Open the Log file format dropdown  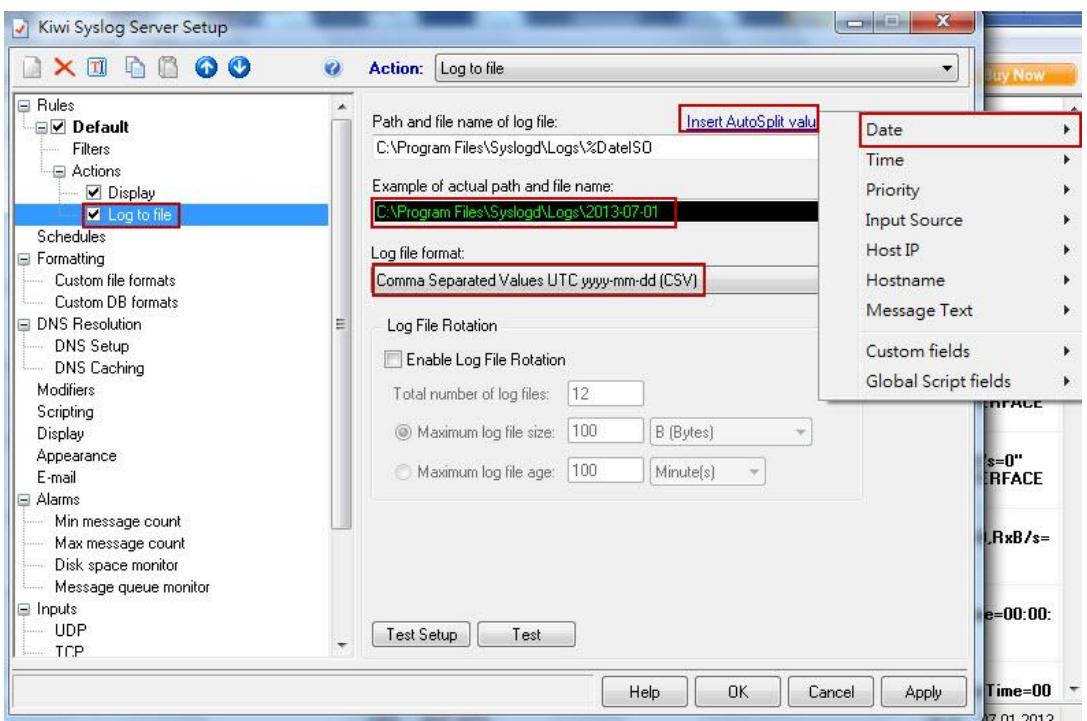tap(595, 280)
